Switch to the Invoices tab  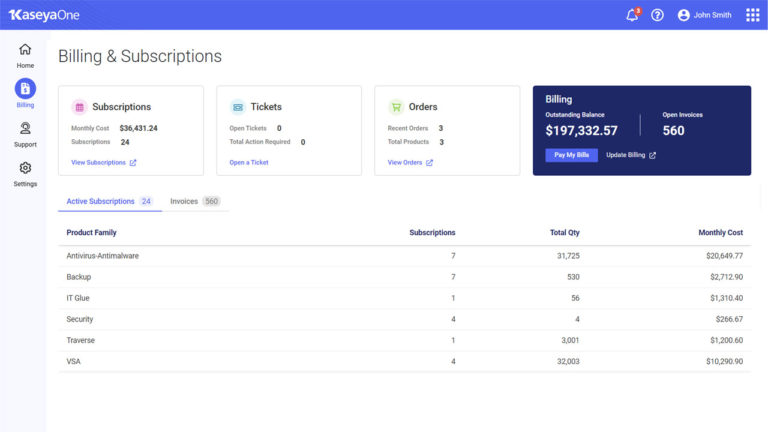pos(195,201)
